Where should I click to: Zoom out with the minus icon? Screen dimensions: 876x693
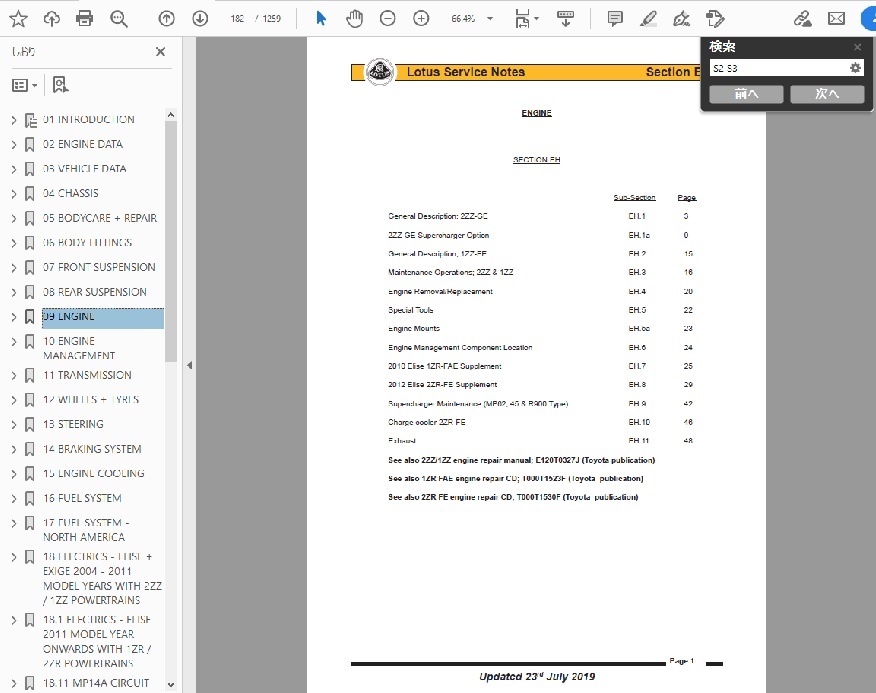387,19
